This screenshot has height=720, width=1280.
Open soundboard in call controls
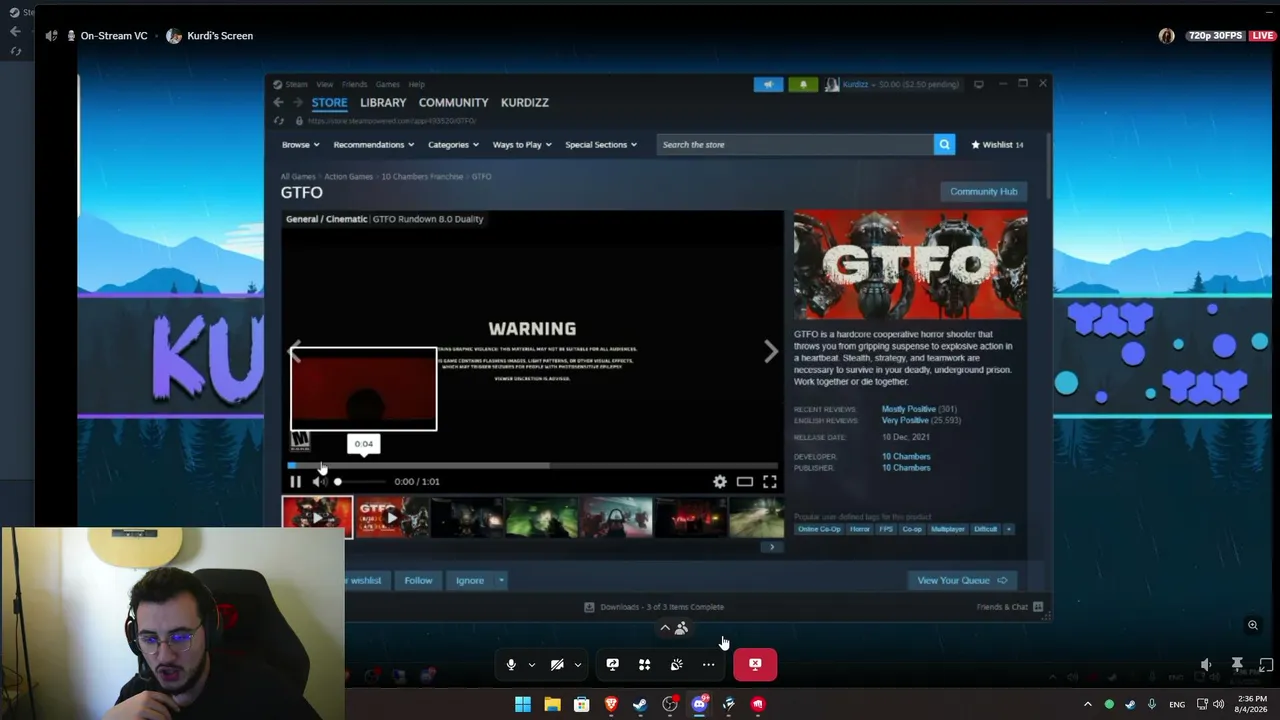pos(676,664)
